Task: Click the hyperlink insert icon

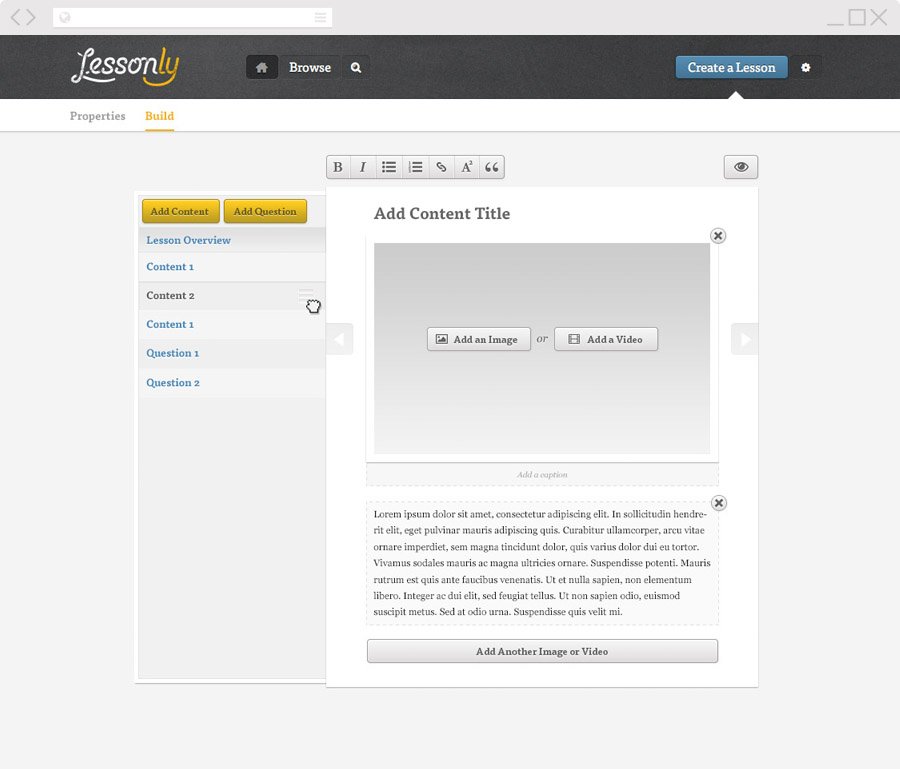Action: tap(441, 167)
